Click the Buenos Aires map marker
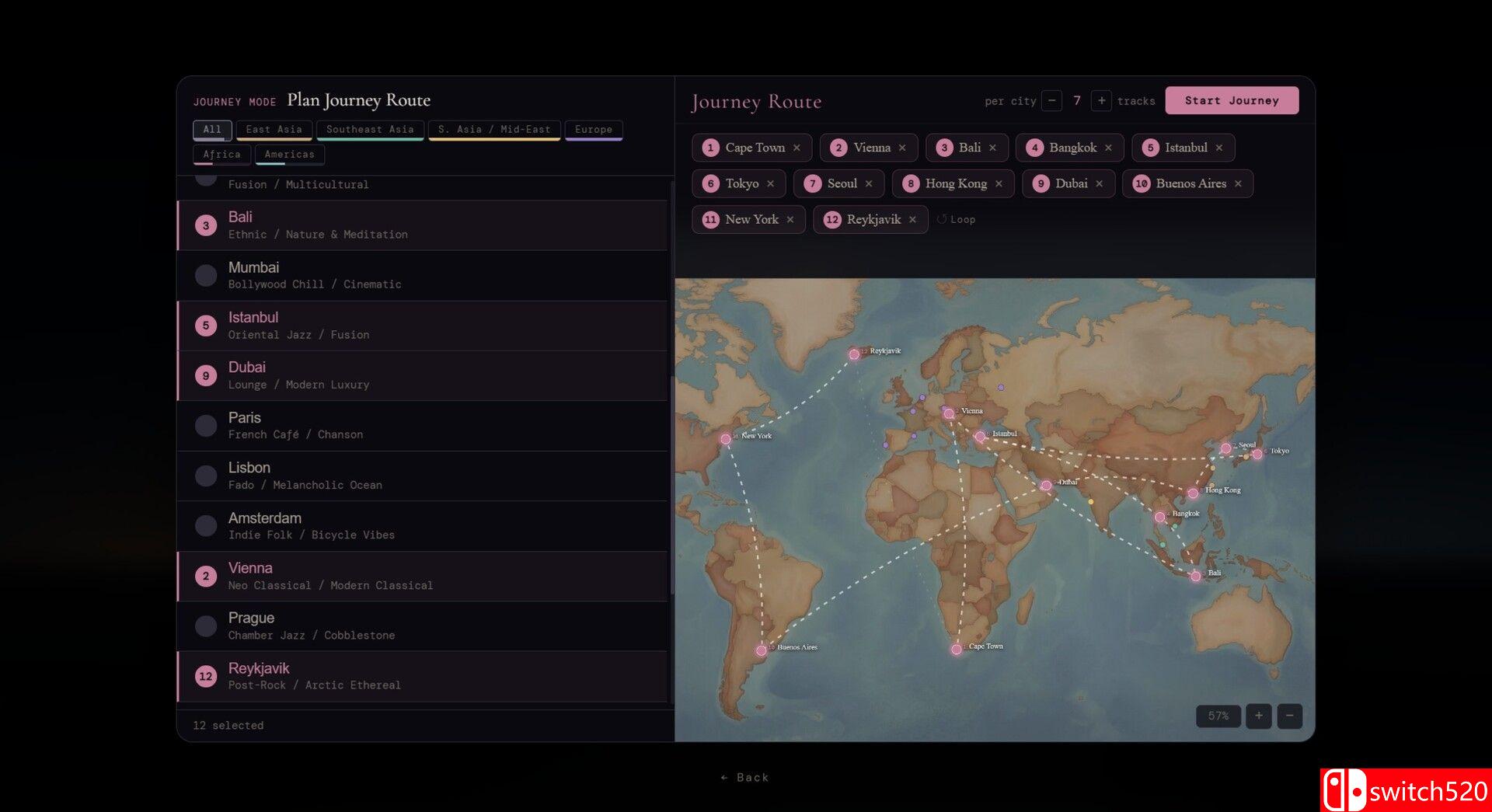1492x812 pixels. click(761, 650)
